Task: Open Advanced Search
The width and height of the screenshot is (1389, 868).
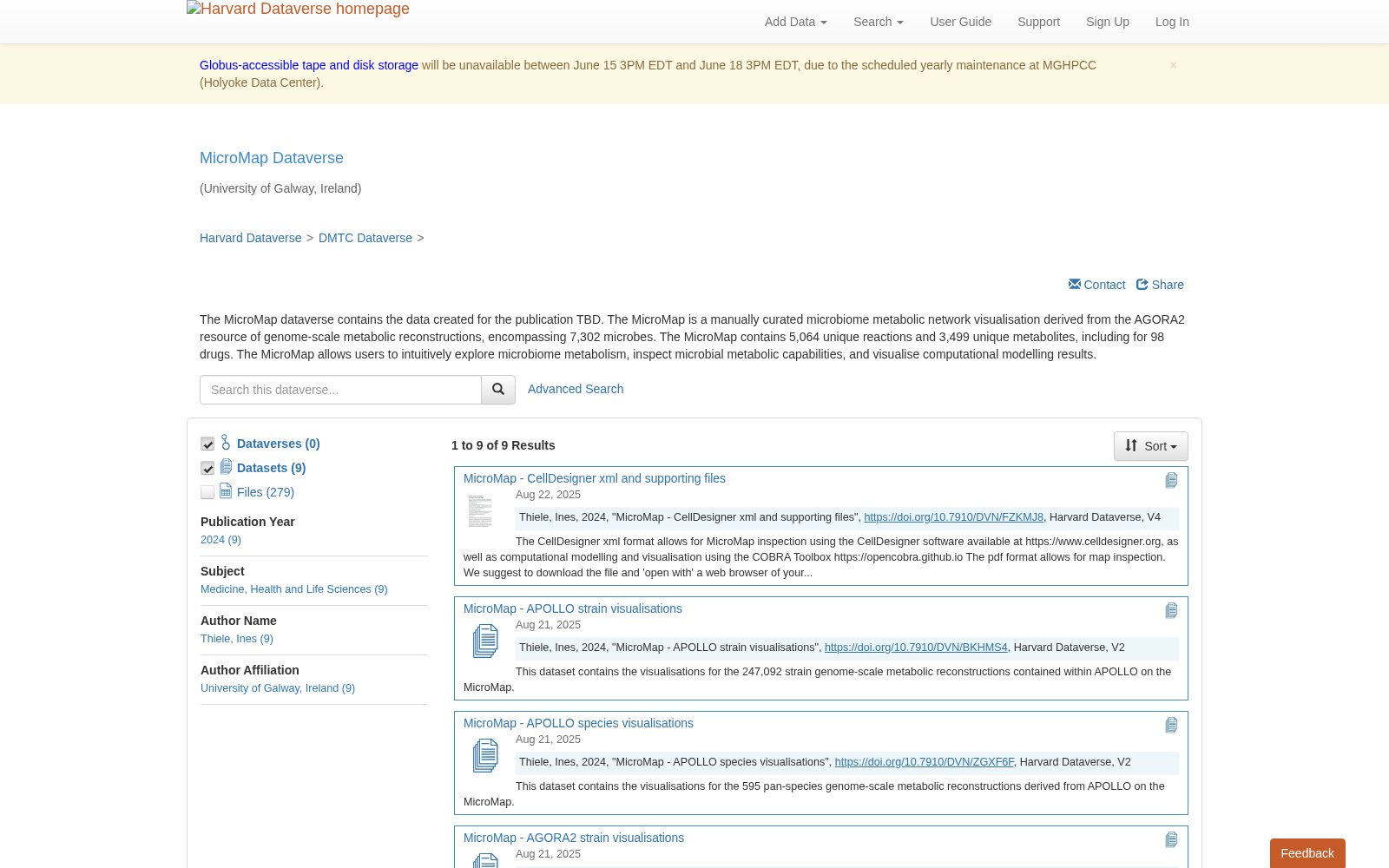Action: click(576, 389)
